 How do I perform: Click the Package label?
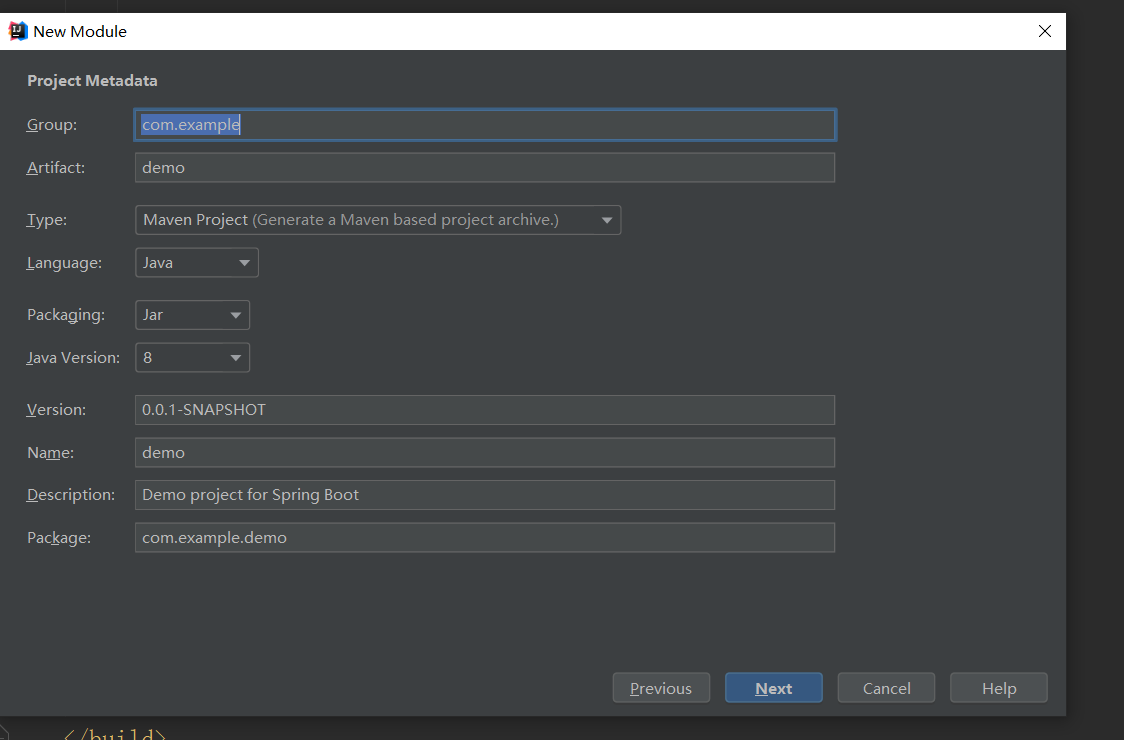click(x=59, y=538)
